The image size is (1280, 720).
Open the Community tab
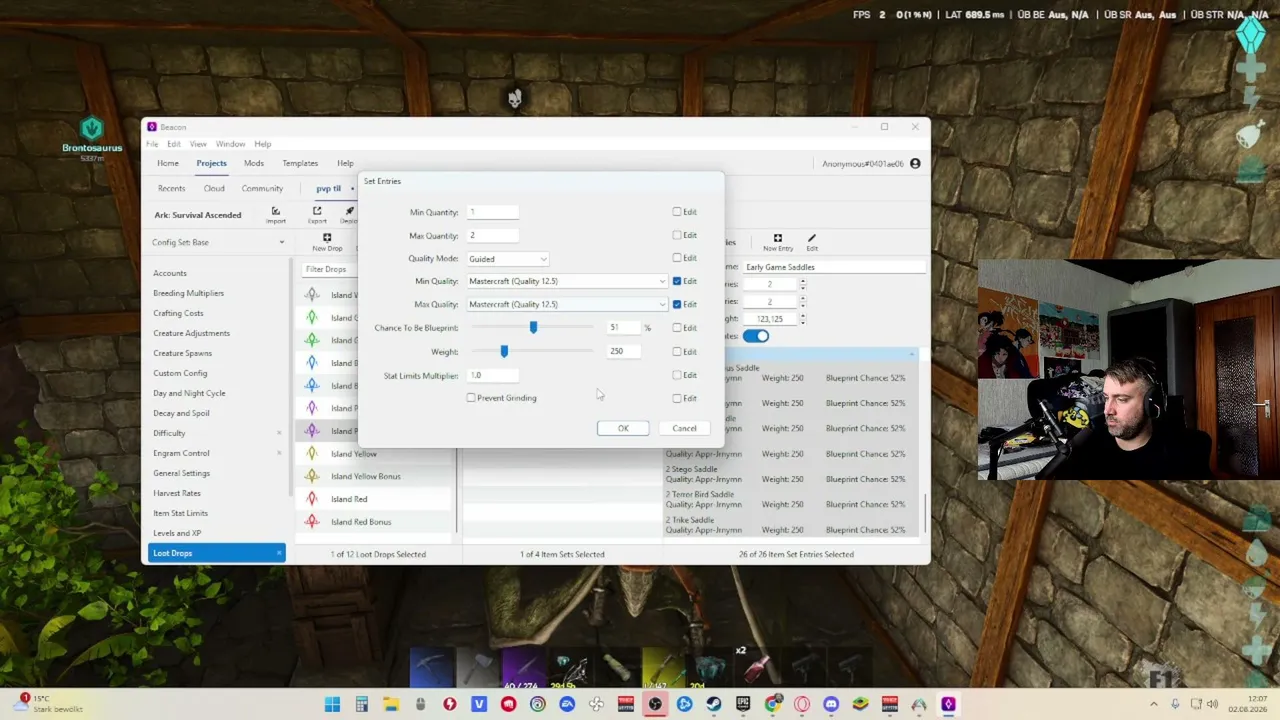262,188
